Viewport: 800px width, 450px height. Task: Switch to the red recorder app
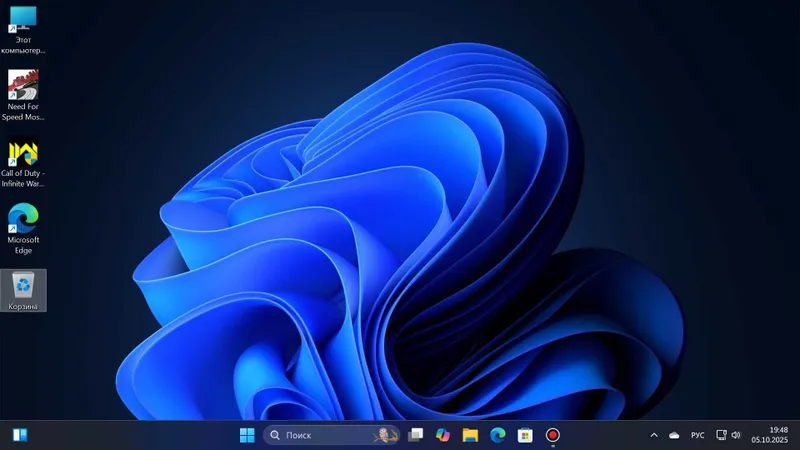tap(553, 435)
